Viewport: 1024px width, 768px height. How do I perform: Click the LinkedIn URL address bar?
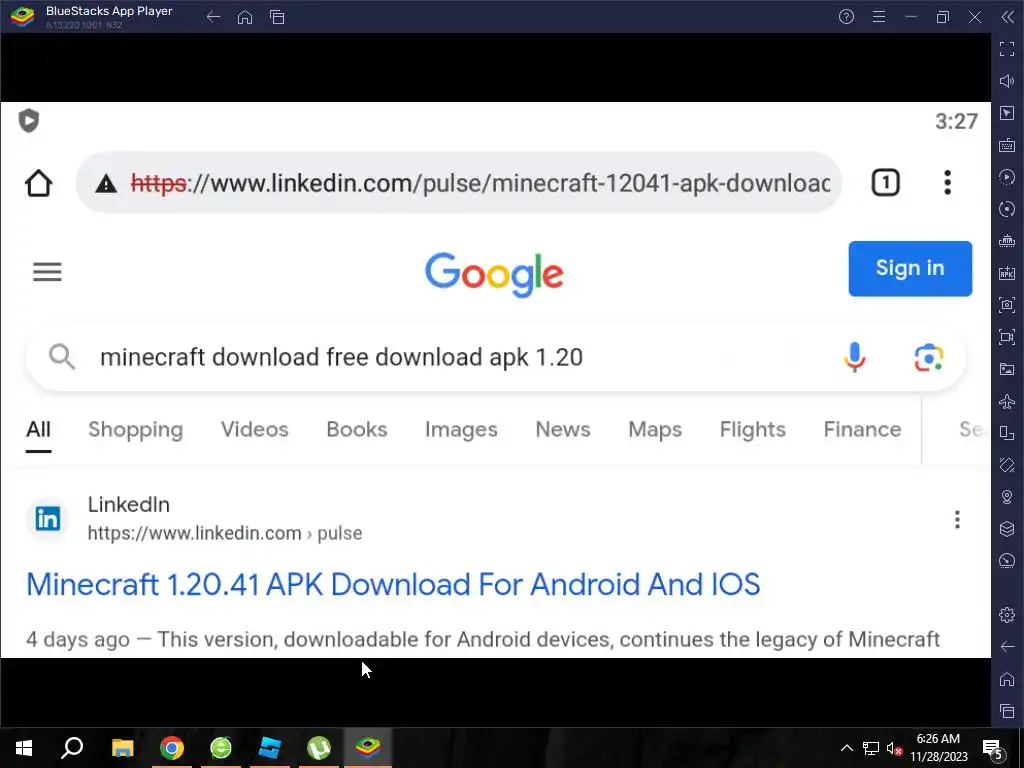458,183
